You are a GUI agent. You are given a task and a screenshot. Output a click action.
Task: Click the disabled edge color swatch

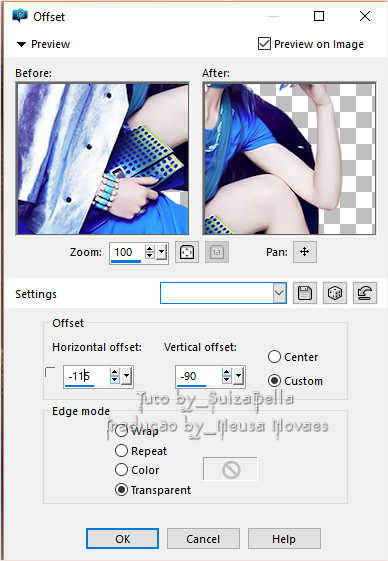pos(230,469)
